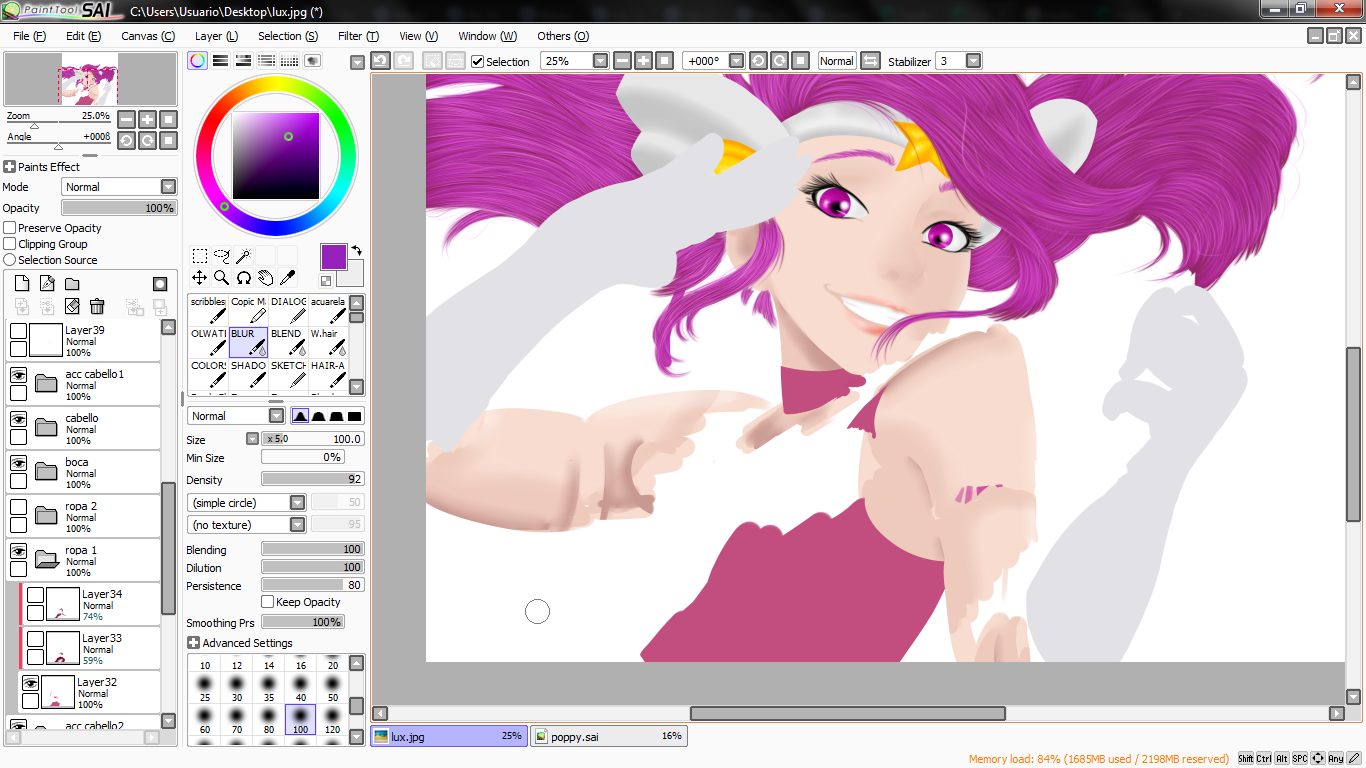Select the move tool
Viewport: 1366px width, 768px height.
click(200, 278)
